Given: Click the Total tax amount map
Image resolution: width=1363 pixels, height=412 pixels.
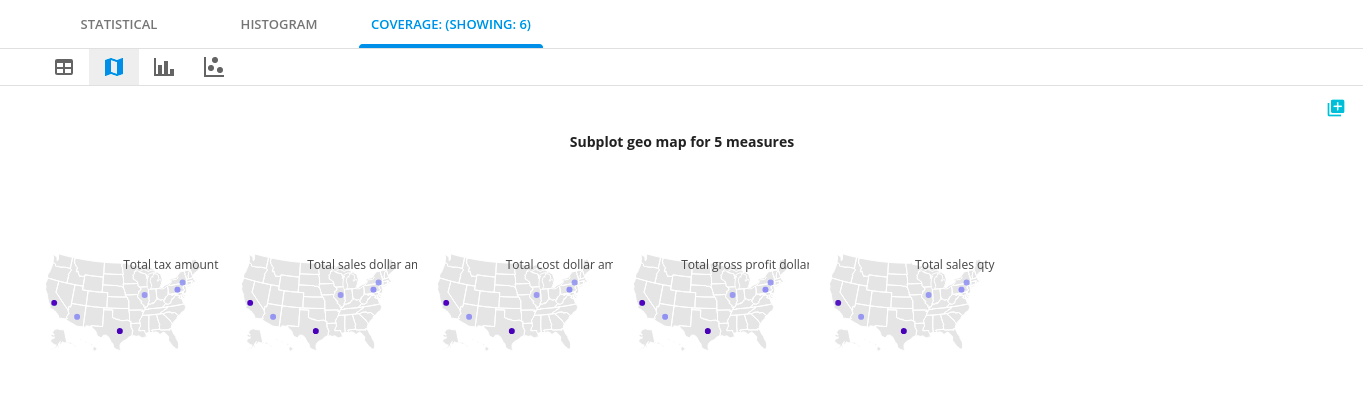Looking at the screenshot, I should 119,301.
